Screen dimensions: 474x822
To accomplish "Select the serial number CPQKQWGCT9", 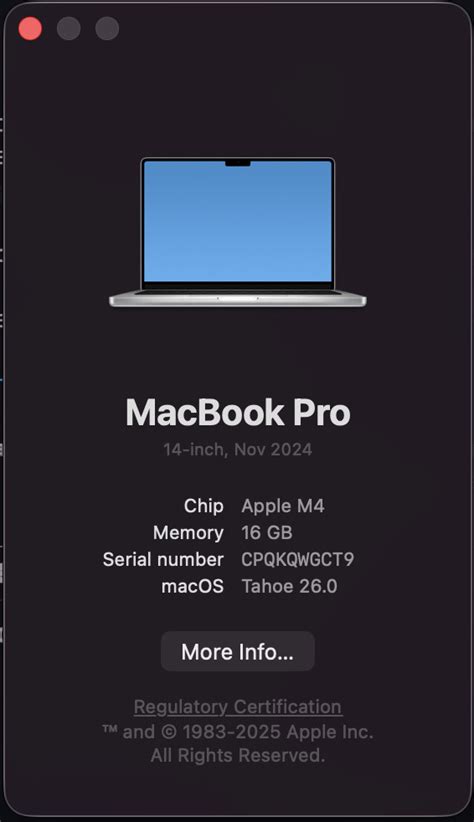I will point(297,559).
